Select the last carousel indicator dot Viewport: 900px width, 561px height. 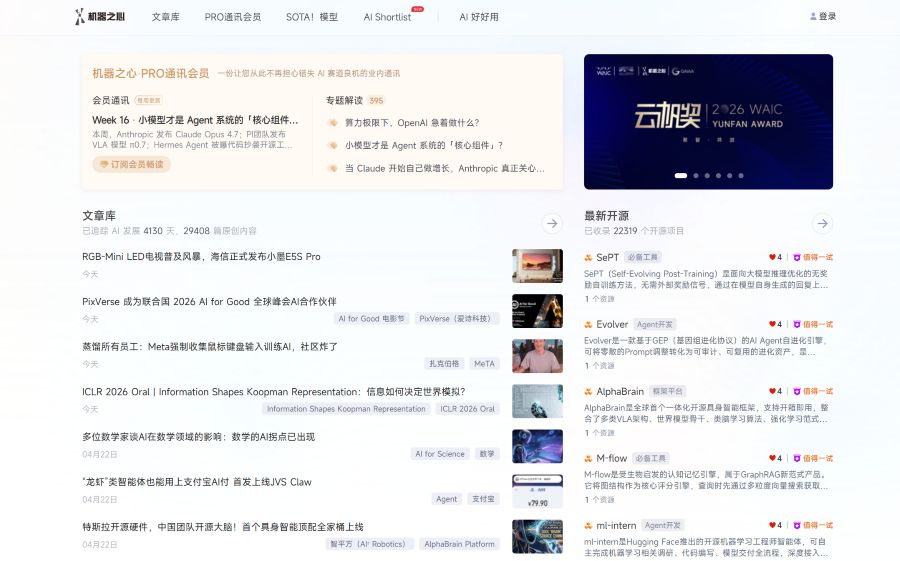point(741,176)
